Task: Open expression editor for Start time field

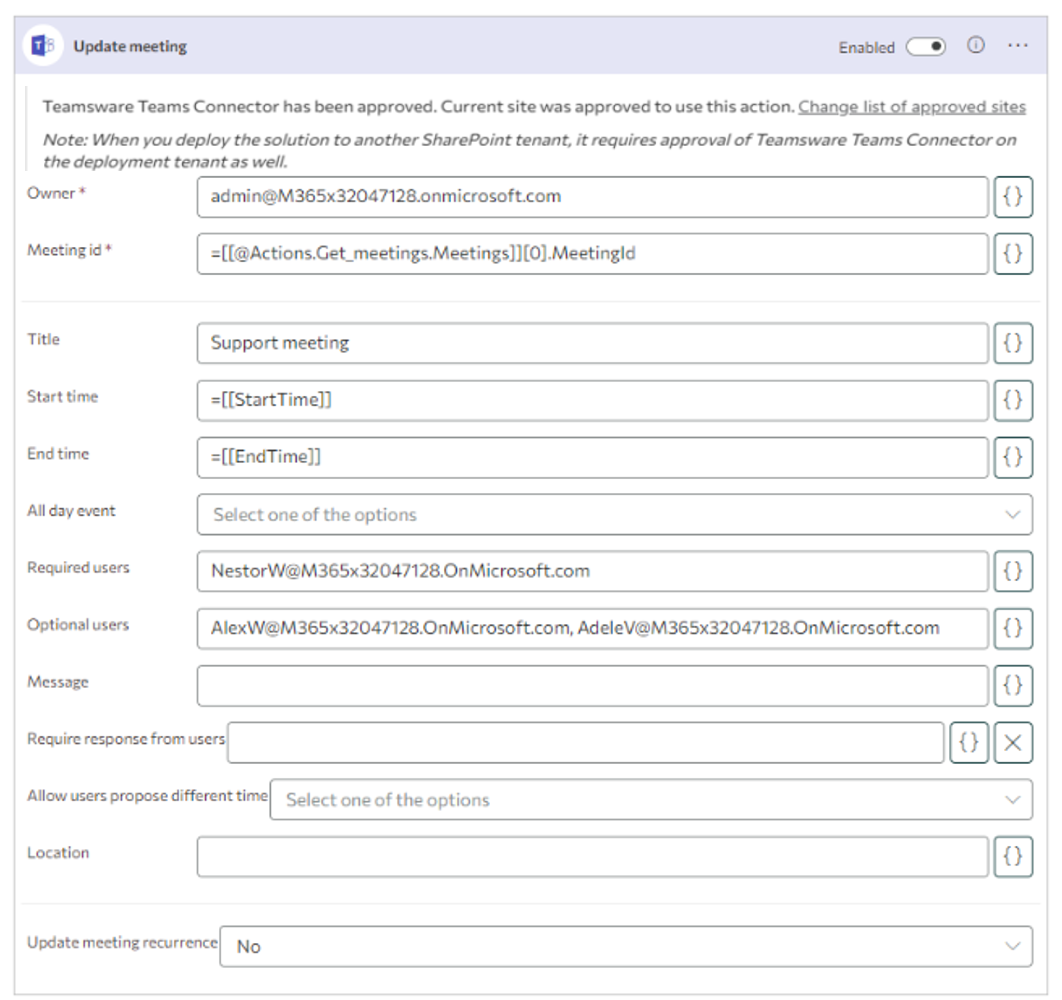Action: tap(1013, 400)
